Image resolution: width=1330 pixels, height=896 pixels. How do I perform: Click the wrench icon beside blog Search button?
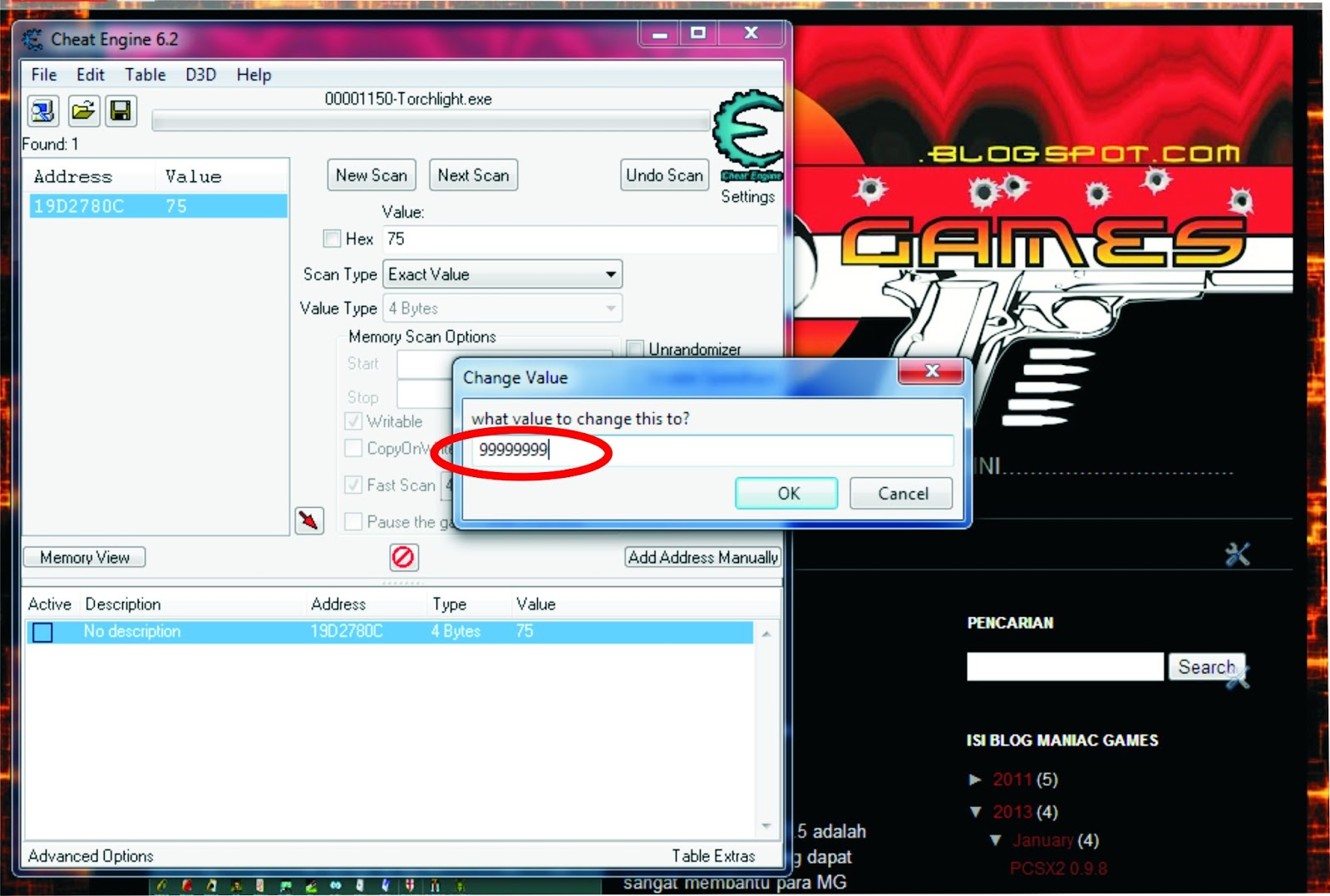tap(1238, 677)
